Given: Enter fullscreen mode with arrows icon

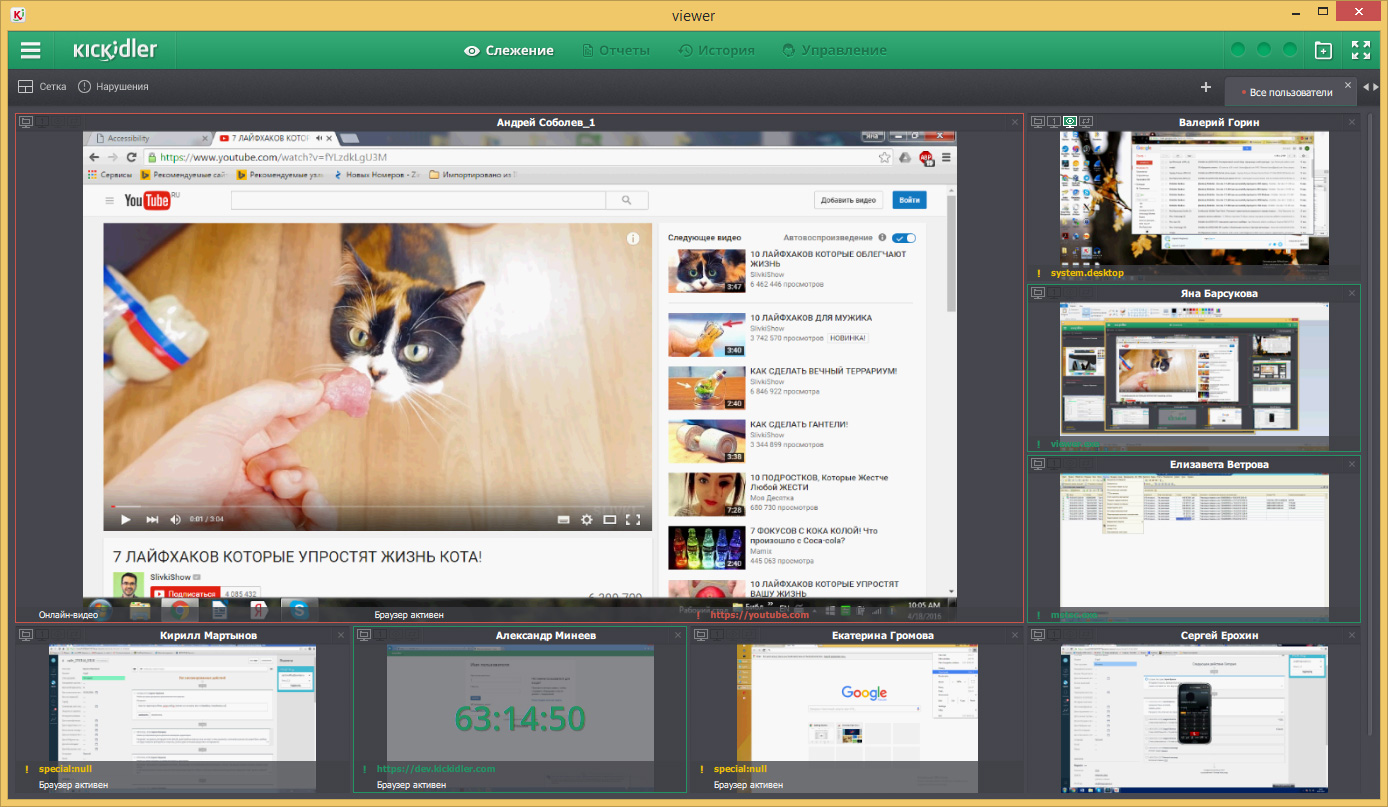Looking at the screenshot, I should [1361, 50].
